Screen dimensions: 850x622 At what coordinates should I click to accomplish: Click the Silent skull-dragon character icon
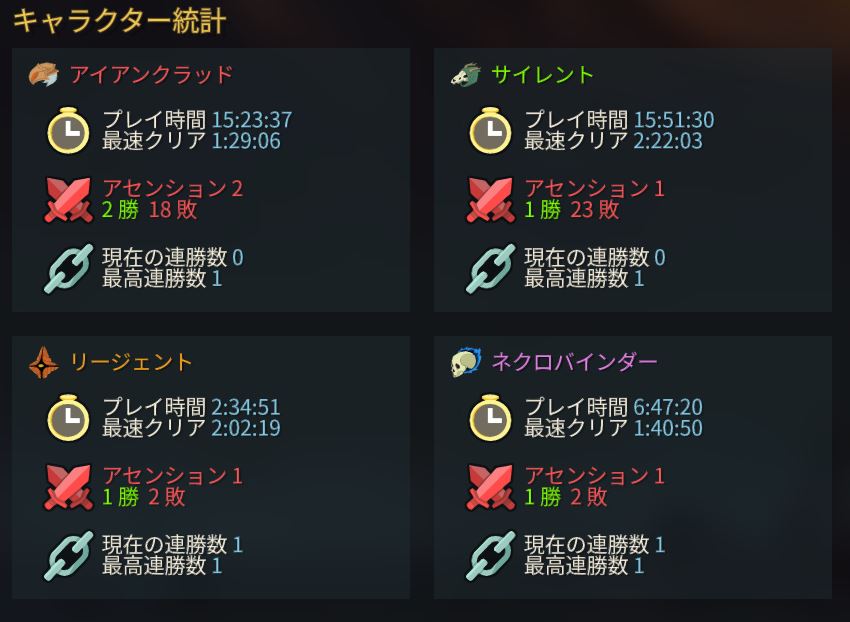[x=466, y=75]
